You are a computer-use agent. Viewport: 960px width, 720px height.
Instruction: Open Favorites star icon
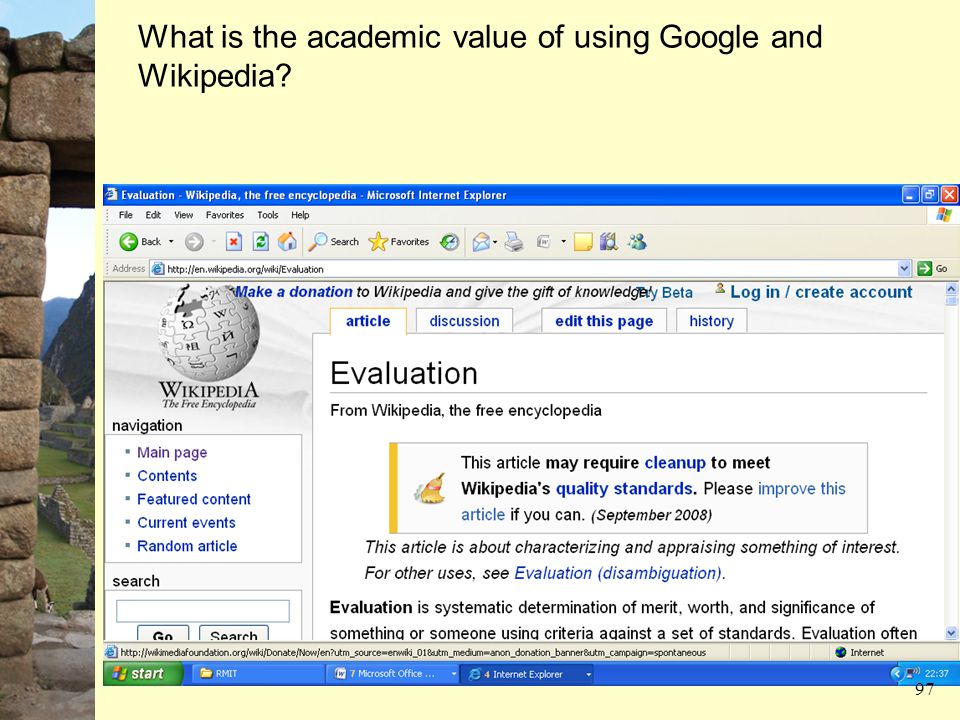378,242
